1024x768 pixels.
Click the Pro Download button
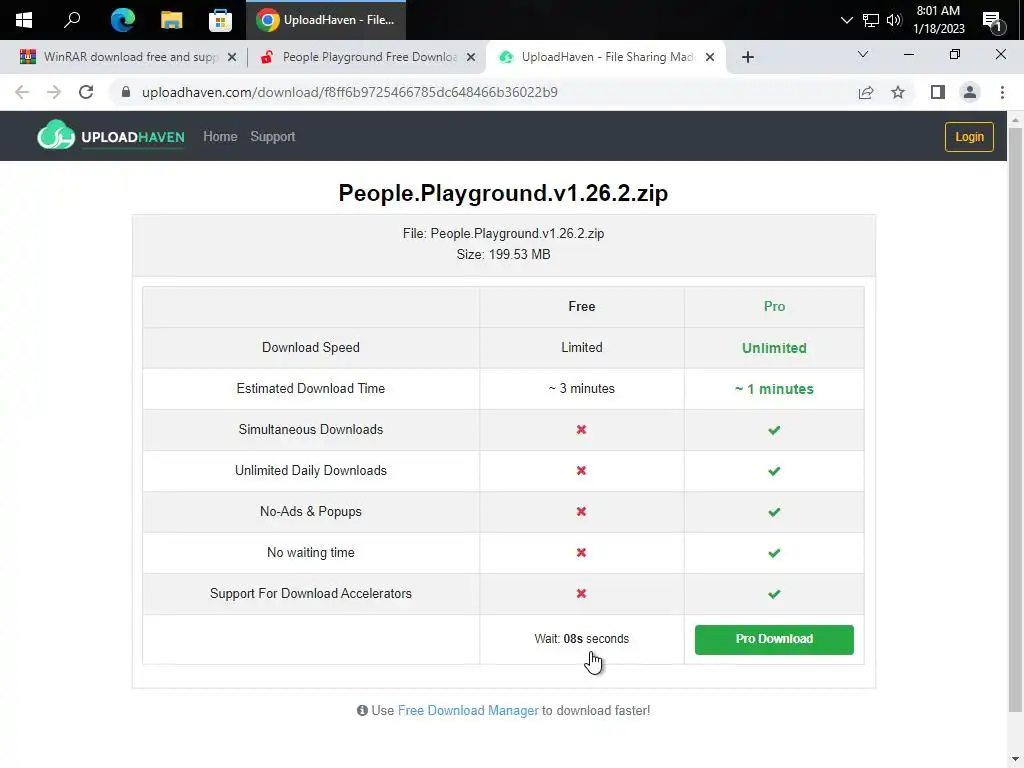[774, 639]
